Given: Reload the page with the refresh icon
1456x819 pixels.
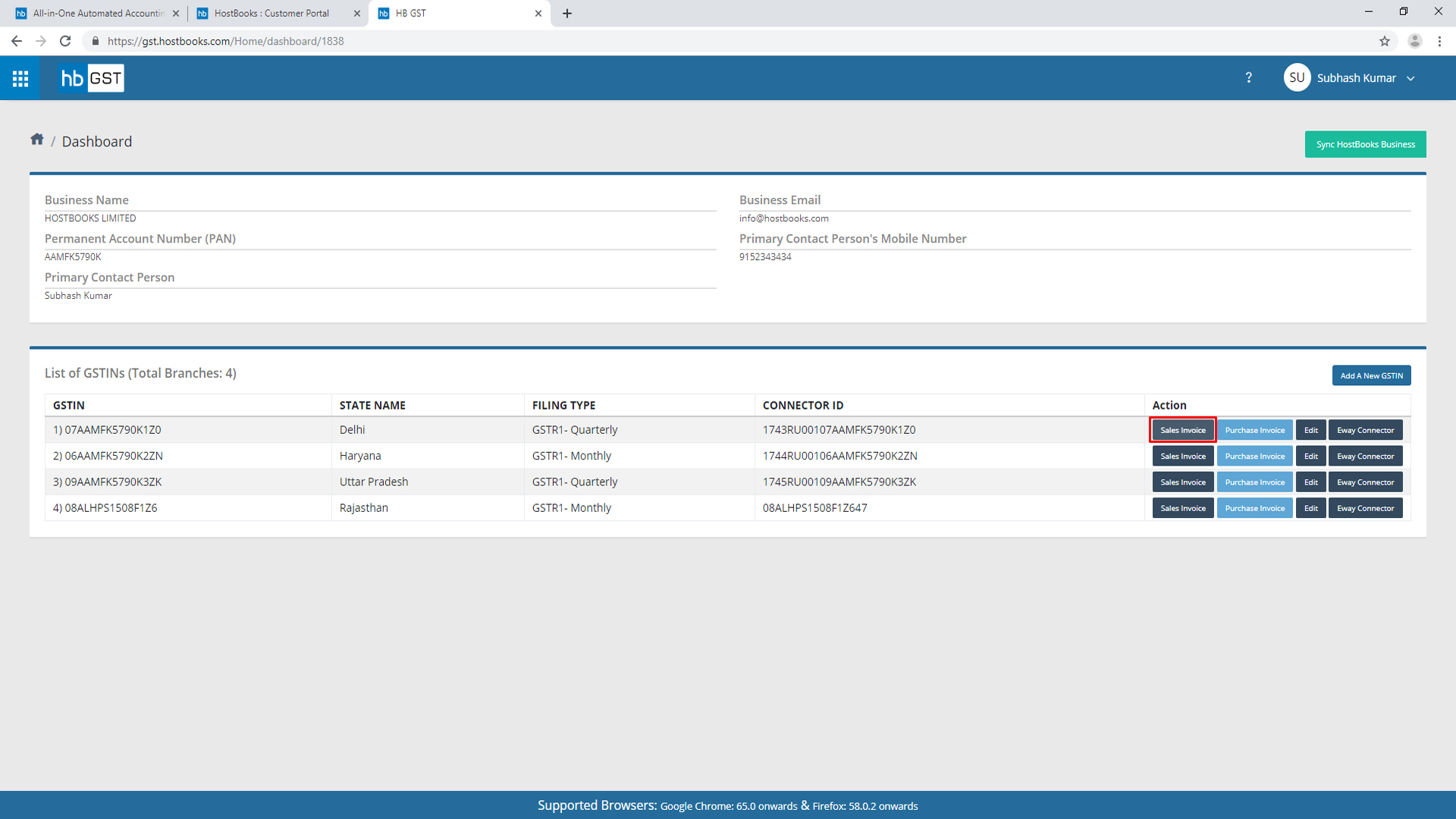Looking at the screenshot, I should (65, 41).
